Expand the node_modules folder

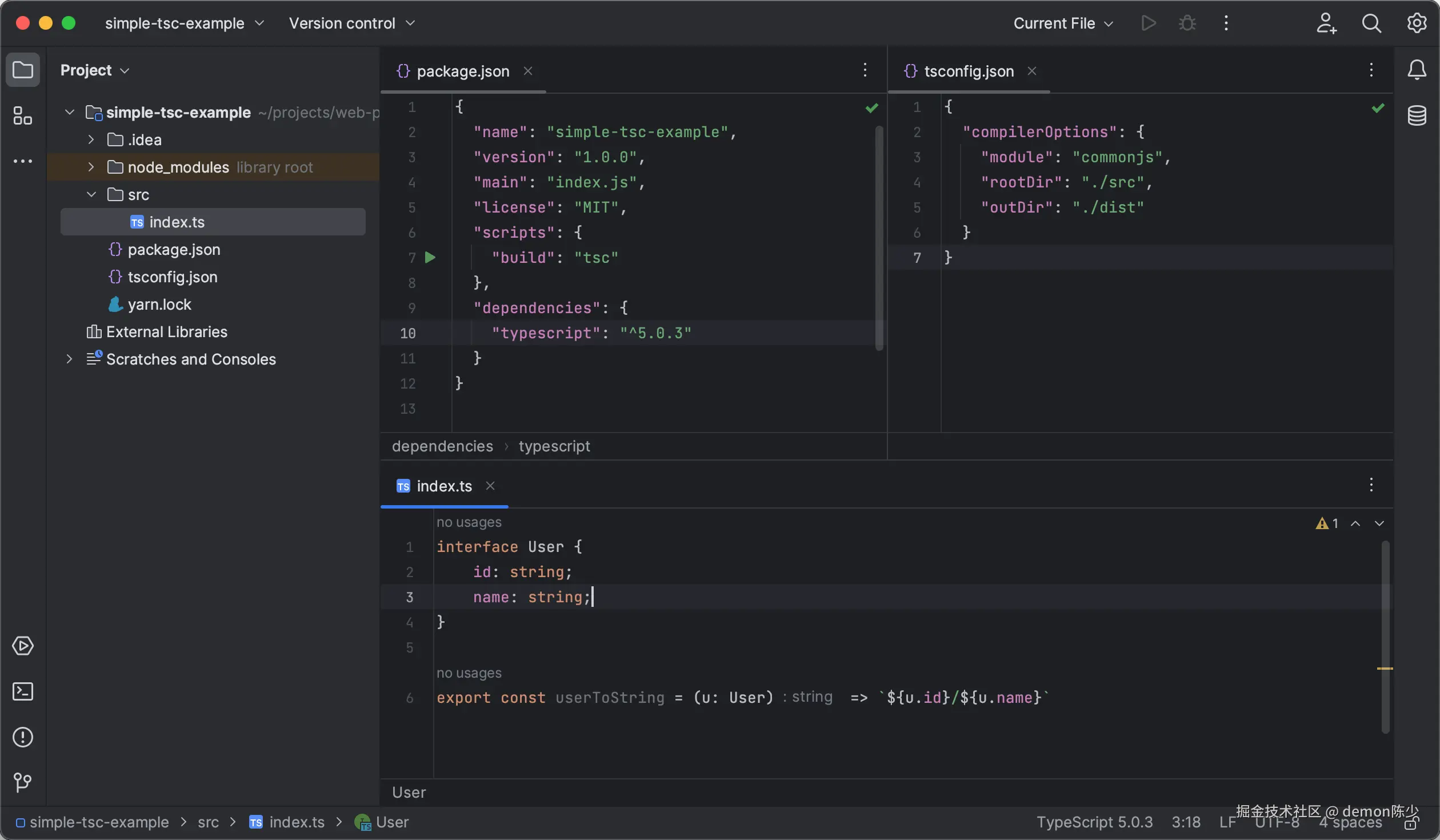tap(91, 167)
